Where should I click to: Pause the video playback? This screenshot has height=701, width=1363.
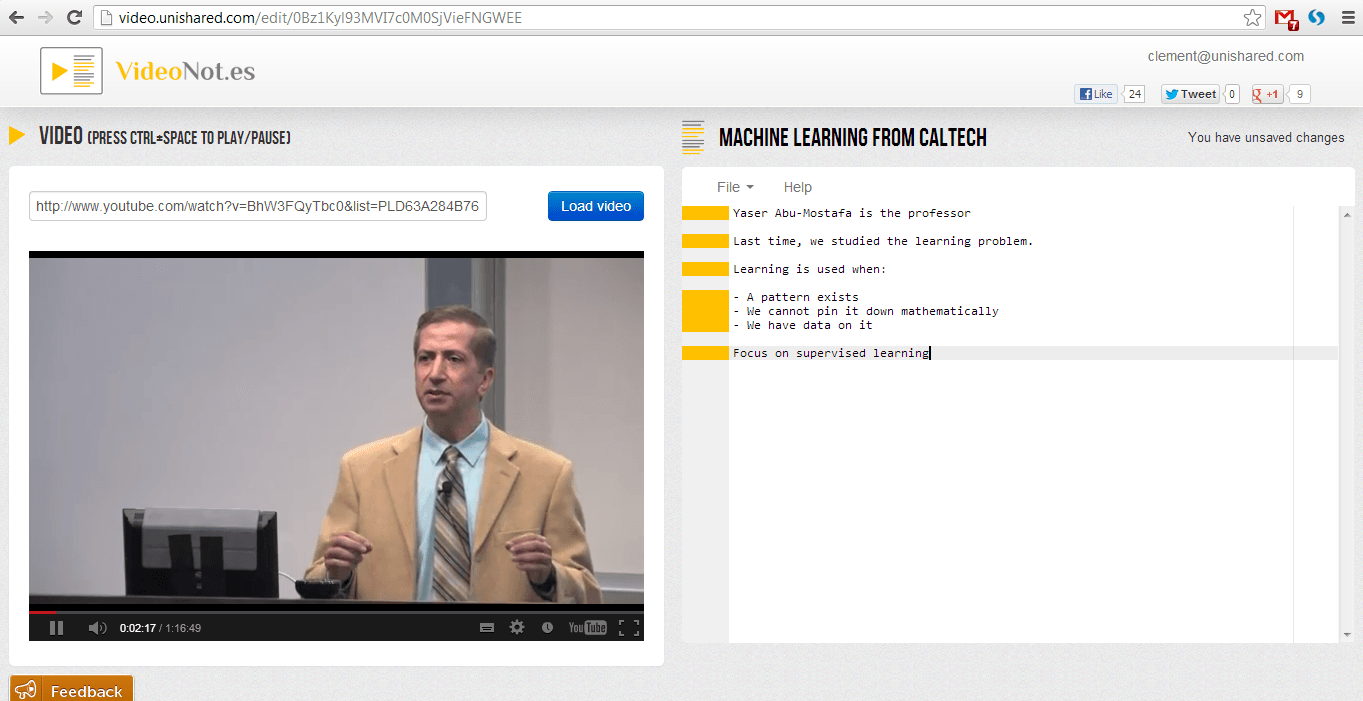click(x=57, y=628)
